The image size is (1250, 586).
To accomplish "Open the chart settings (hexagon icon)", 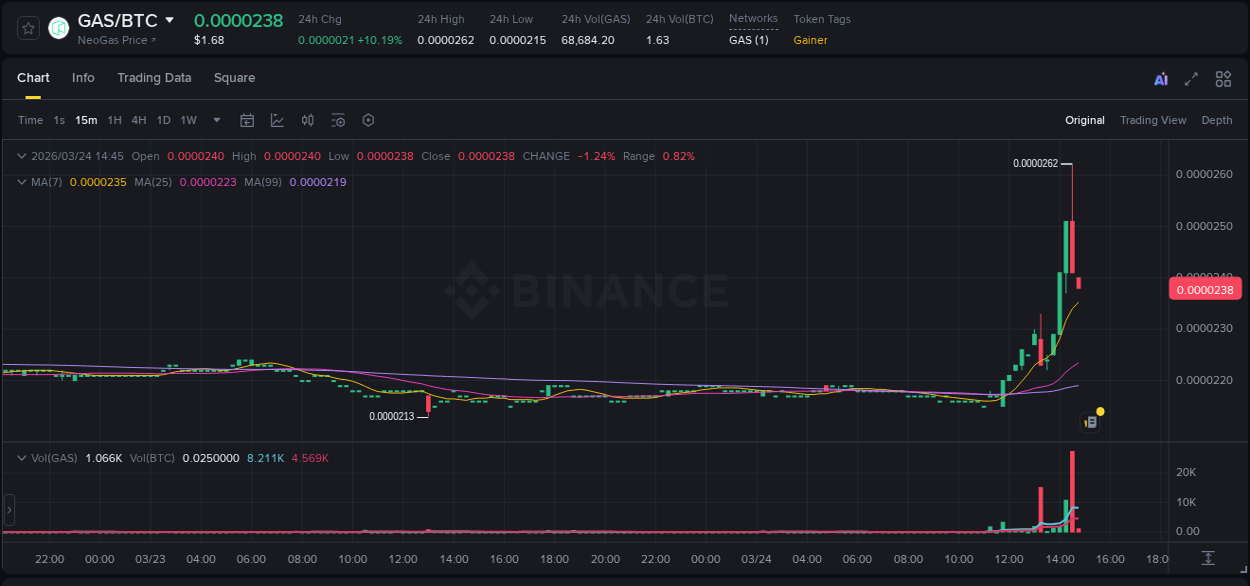I will tap(368, 120).
